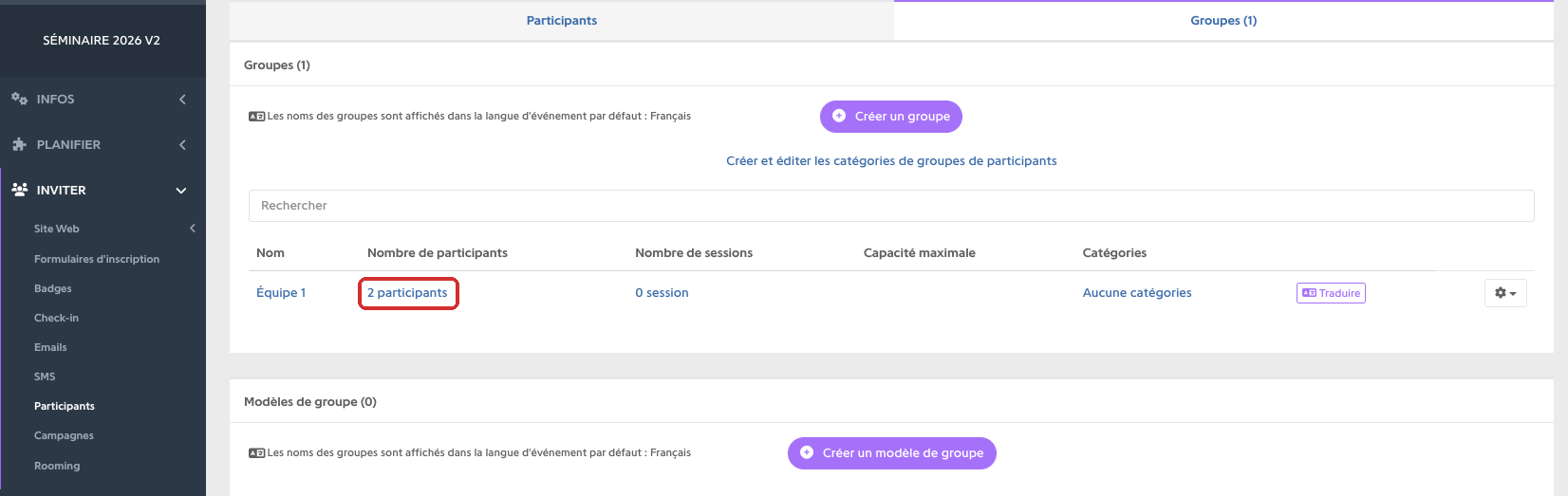1568x496 pixels.
Task: Click the Nom column header
Action: point(271,253)
